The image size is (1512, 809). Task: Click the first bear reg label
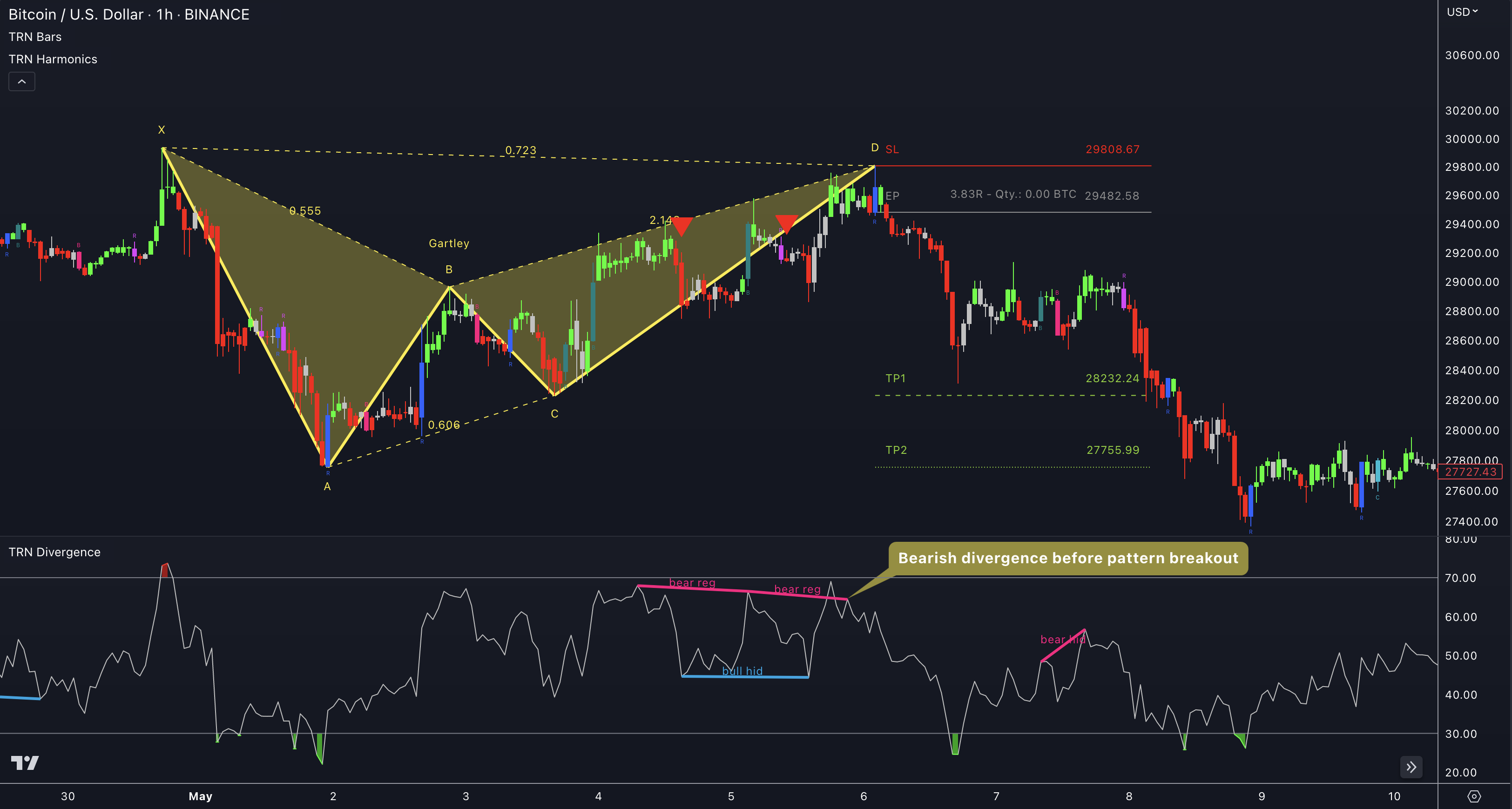coord(692,582)
